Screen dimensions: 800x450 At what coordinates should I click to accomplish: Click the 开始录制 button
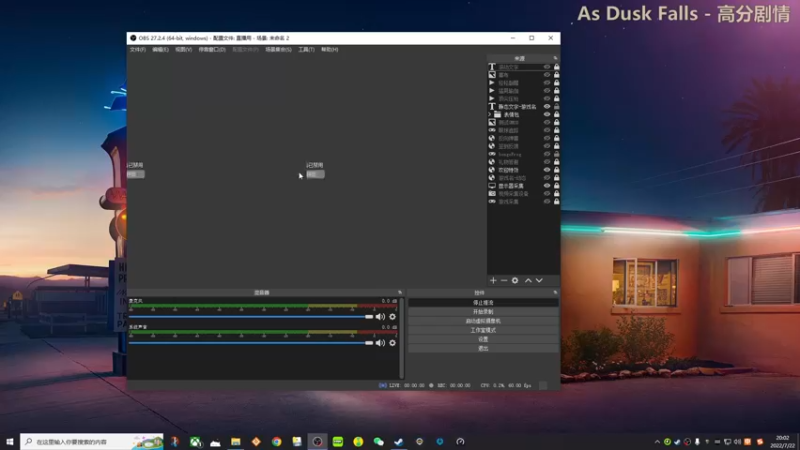coord(483,312)
